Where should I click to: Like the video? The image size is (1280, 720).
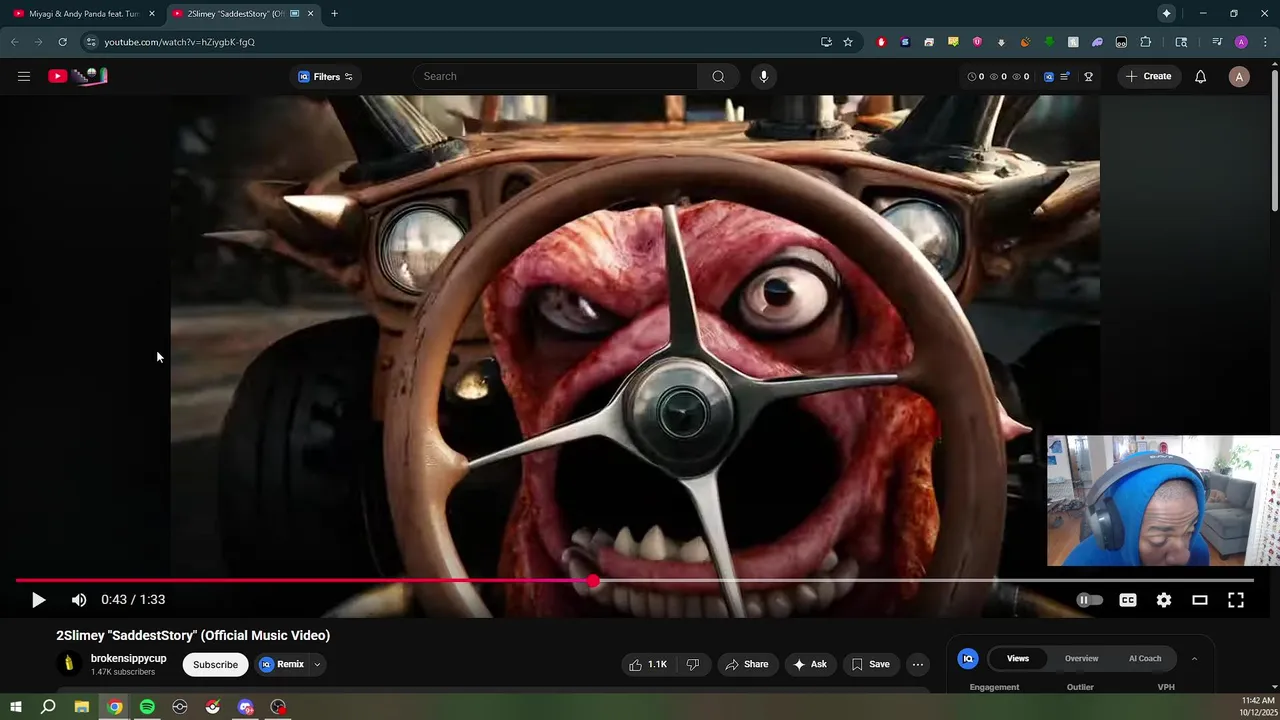click(648, 664)
